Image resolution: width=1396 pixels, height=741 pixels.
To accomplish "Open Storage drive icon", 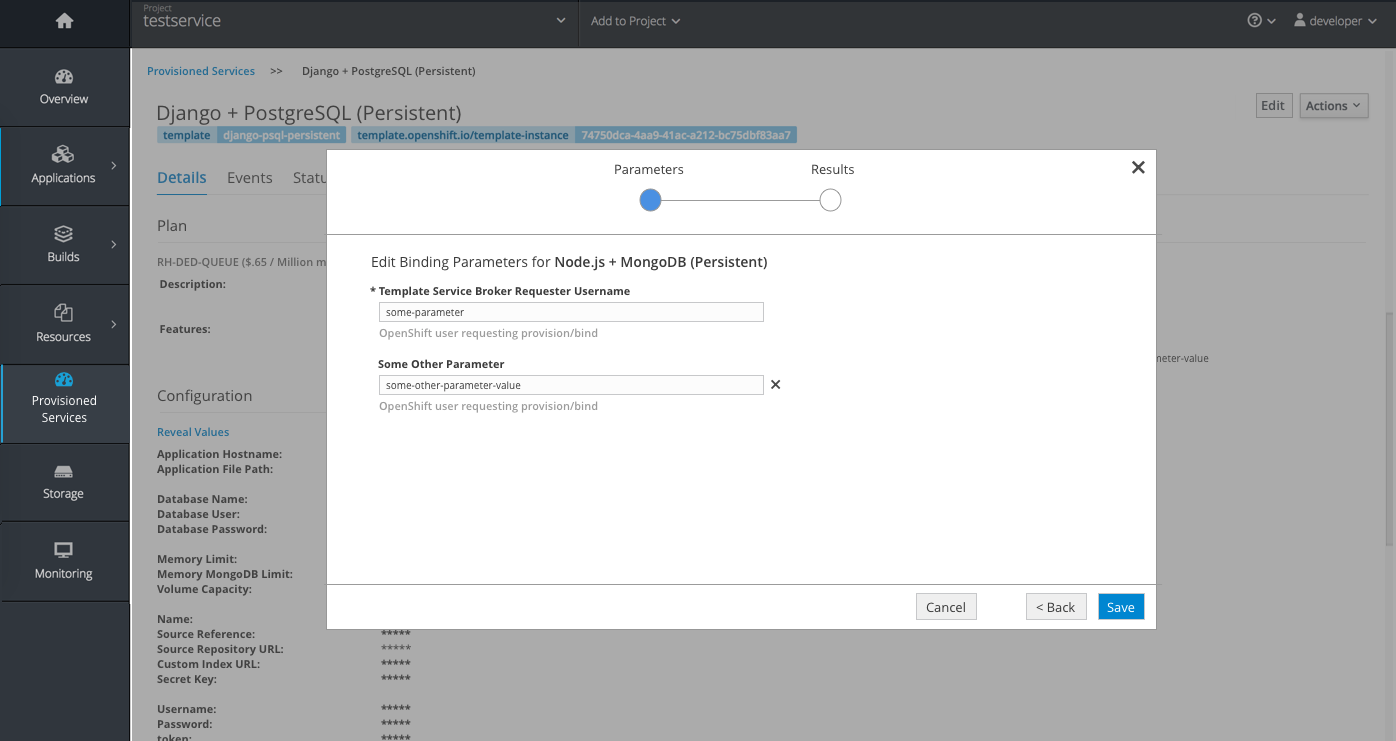I will (x=63, y=472).
